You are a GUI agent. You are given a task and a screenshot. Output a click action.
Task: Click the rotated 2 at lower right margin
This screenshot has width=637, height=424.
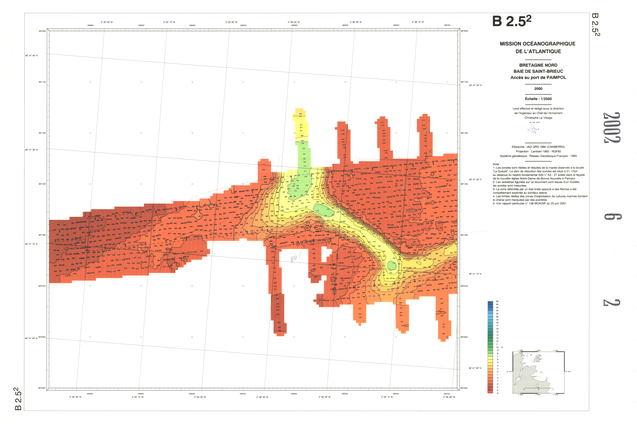coord(609,302)
